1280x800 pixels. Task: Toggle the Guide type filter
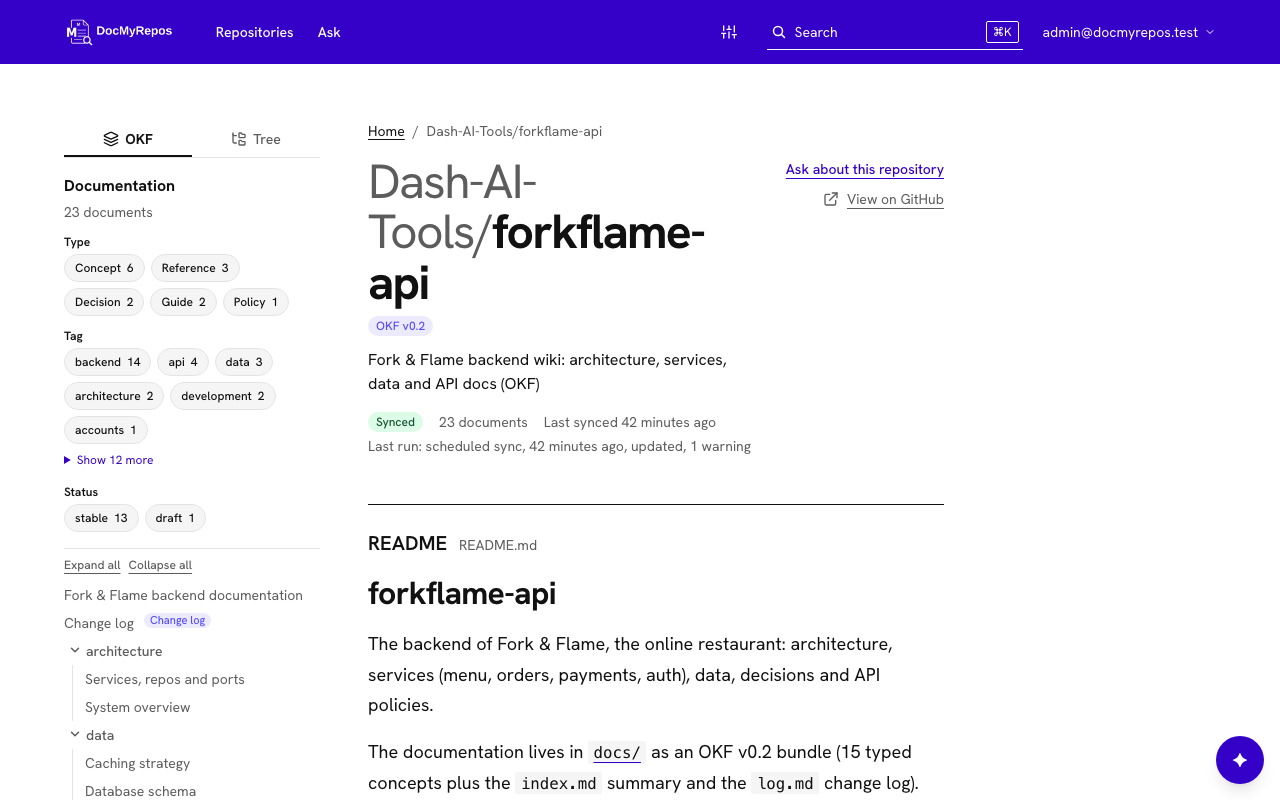point(184,302)
